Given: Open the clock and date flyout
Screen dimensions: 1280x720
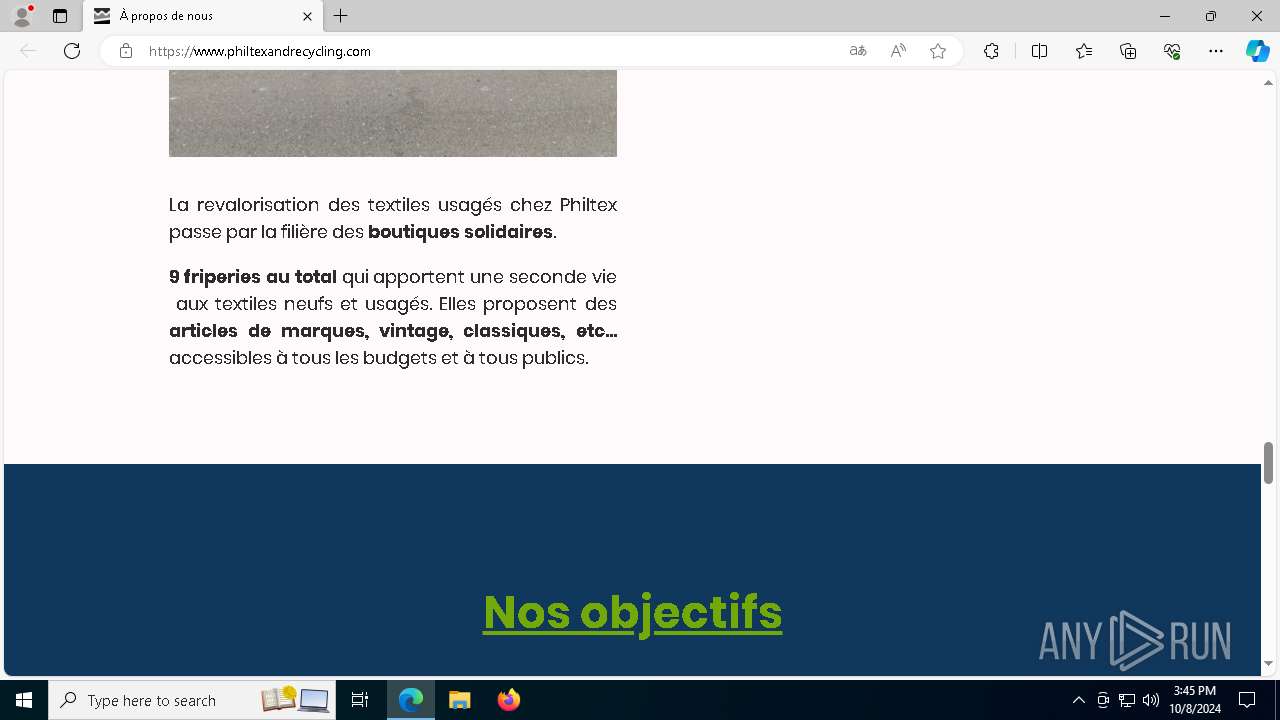Looking at the screenshot, I should (1197, 700).
